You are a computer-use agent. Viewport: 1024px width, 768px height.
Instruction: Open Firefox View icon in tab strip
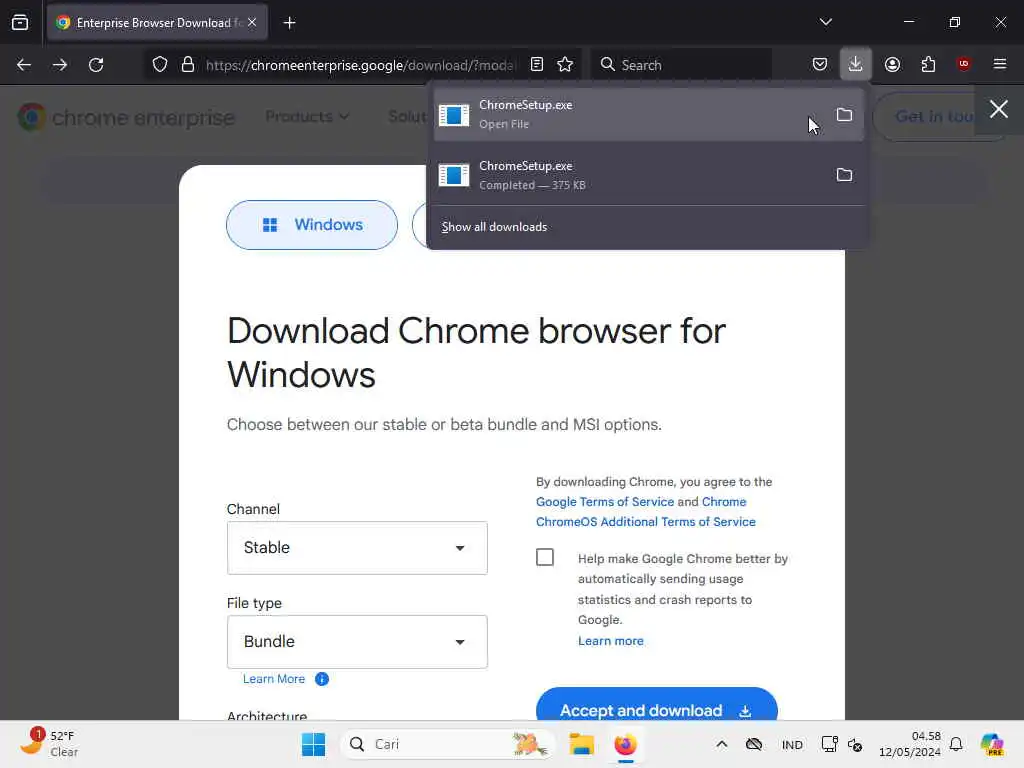(20, 23)
